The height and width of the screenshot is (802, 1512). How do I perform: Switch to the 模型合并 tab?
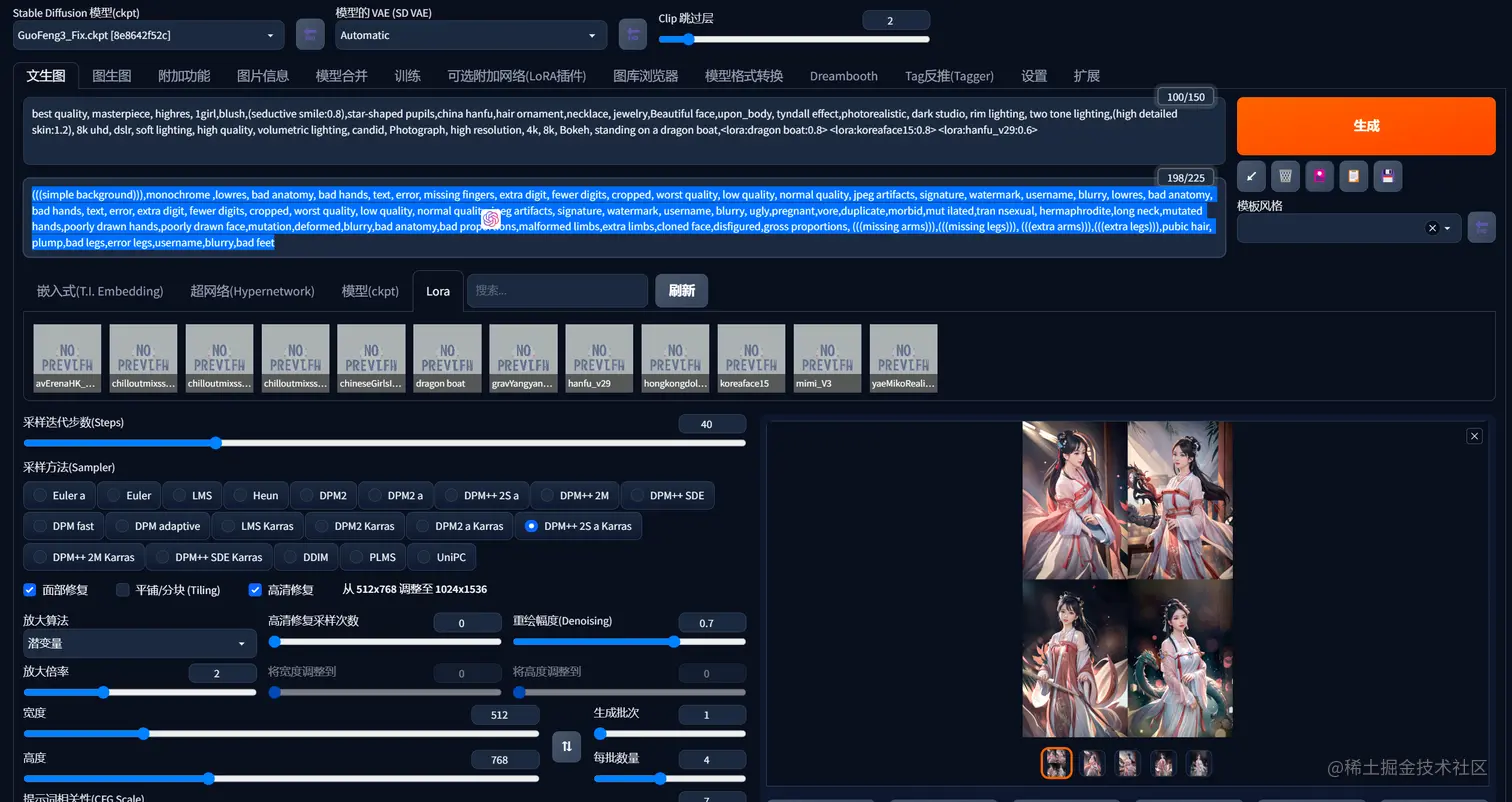tap(342, 76)
